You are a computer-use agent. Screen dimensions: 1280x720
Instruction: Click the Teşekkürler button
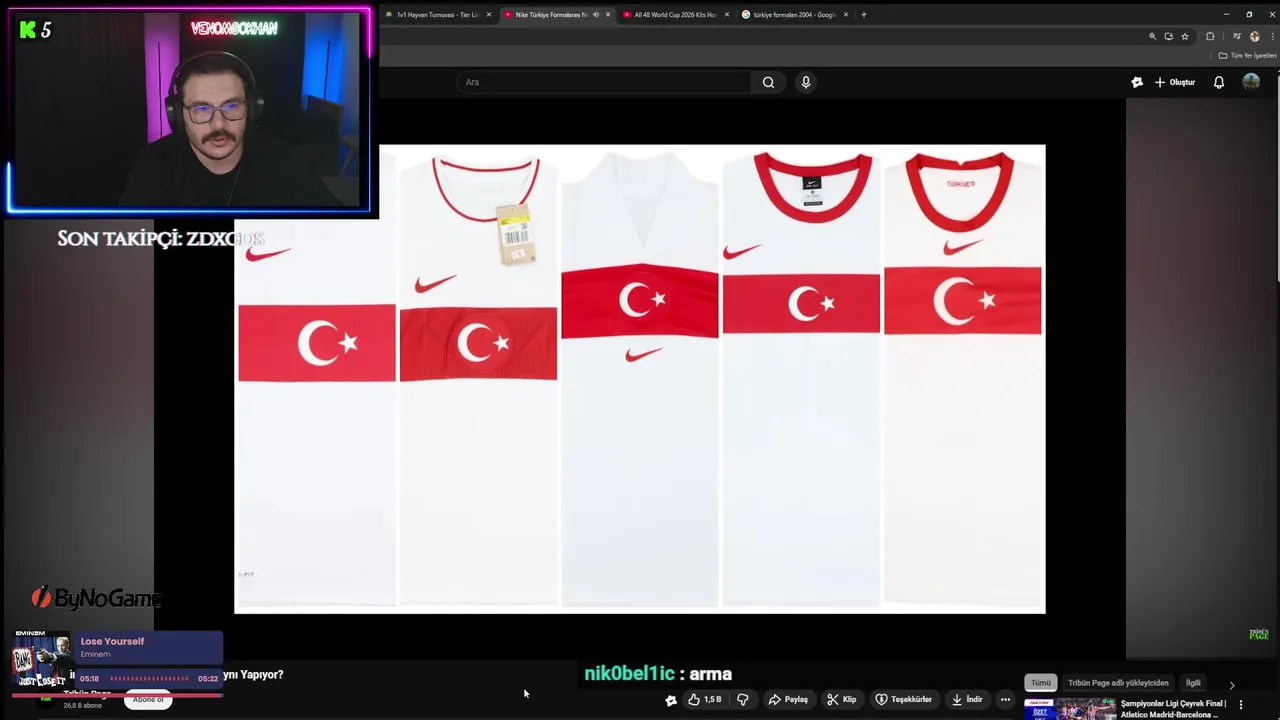[904, 699]
